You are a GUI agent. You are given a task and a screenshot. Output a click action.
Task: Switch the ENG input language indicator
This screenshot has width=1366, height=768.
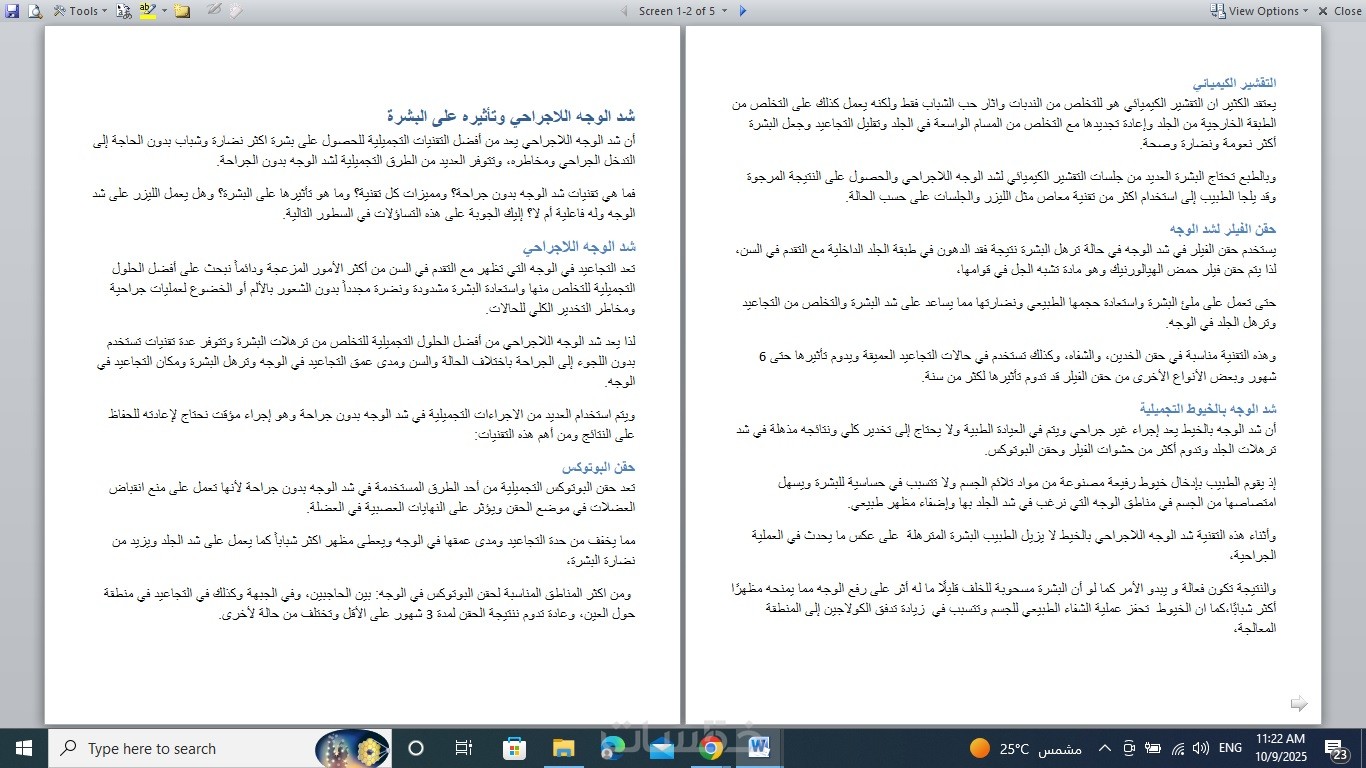(x=1230, y=748)
